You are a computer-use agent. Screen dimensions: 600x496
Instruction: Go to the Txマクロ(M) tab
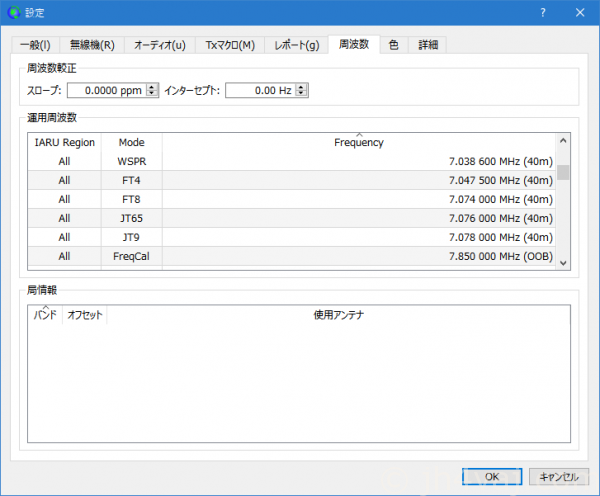click(229, 44)
